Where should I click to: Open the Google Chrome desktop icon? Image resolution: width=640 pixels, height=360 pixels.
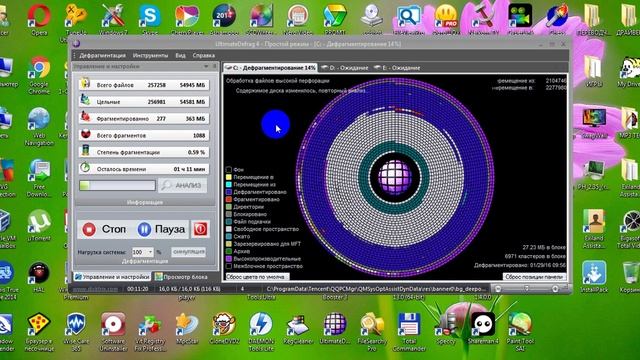39,75
